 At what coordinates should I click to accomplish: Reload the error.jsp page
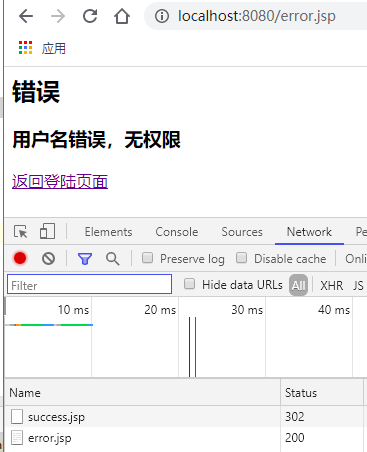coord(90,16)
